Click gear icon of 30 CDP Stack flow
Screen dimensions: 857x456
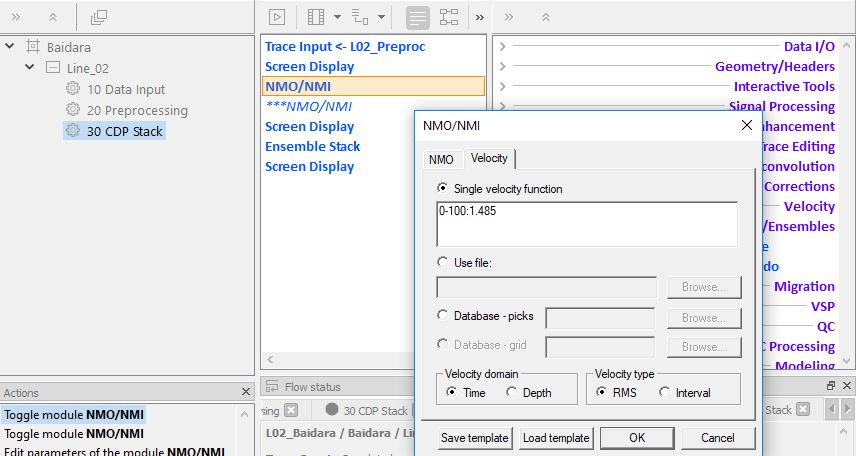coord(73,130)
